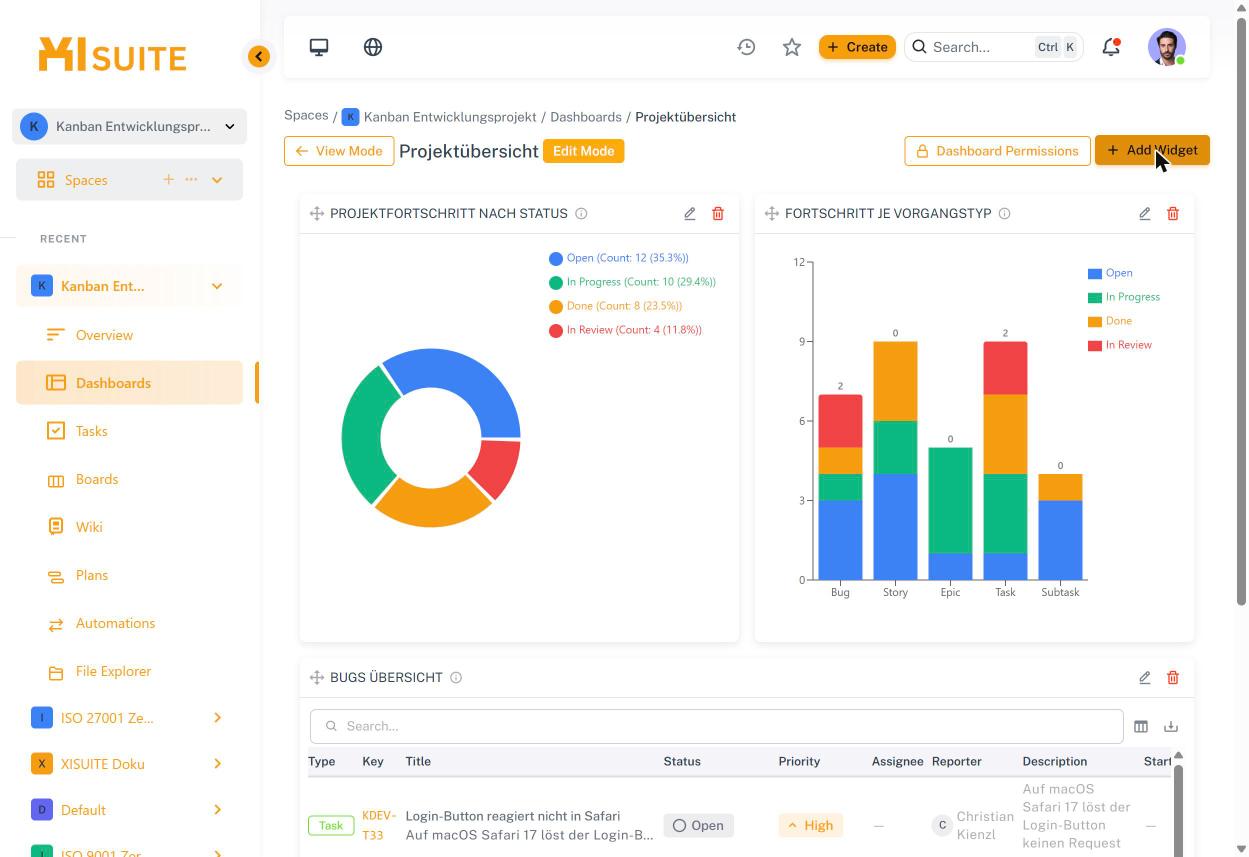Focus the bugs table search field
1249x857 pixels.
pos(717,726)
